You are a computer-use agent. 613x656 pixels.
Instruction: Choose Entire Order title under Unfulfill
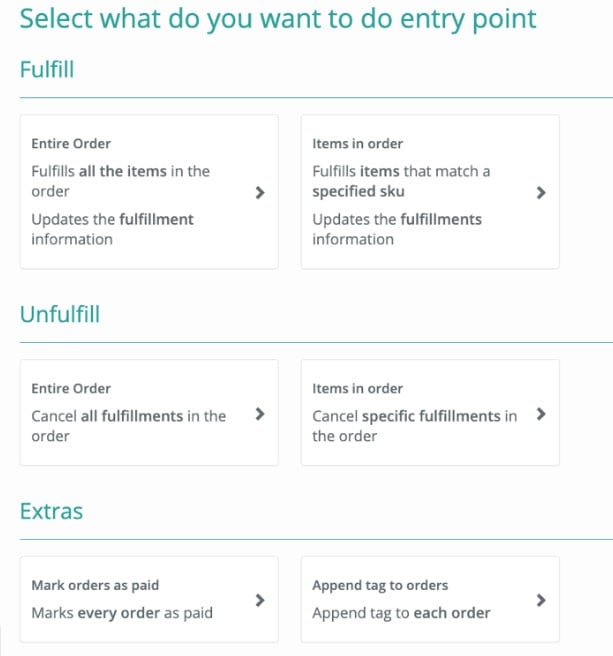(71, 388)
